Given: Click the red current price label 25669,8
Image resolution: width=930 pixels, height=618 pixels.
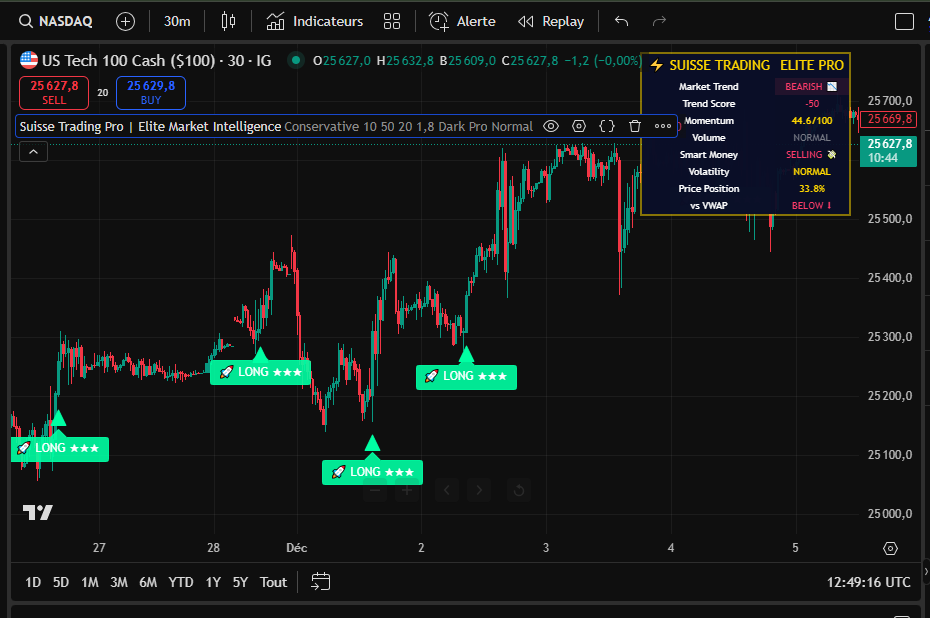Looking at the screenshot, I should click(888, 118).
